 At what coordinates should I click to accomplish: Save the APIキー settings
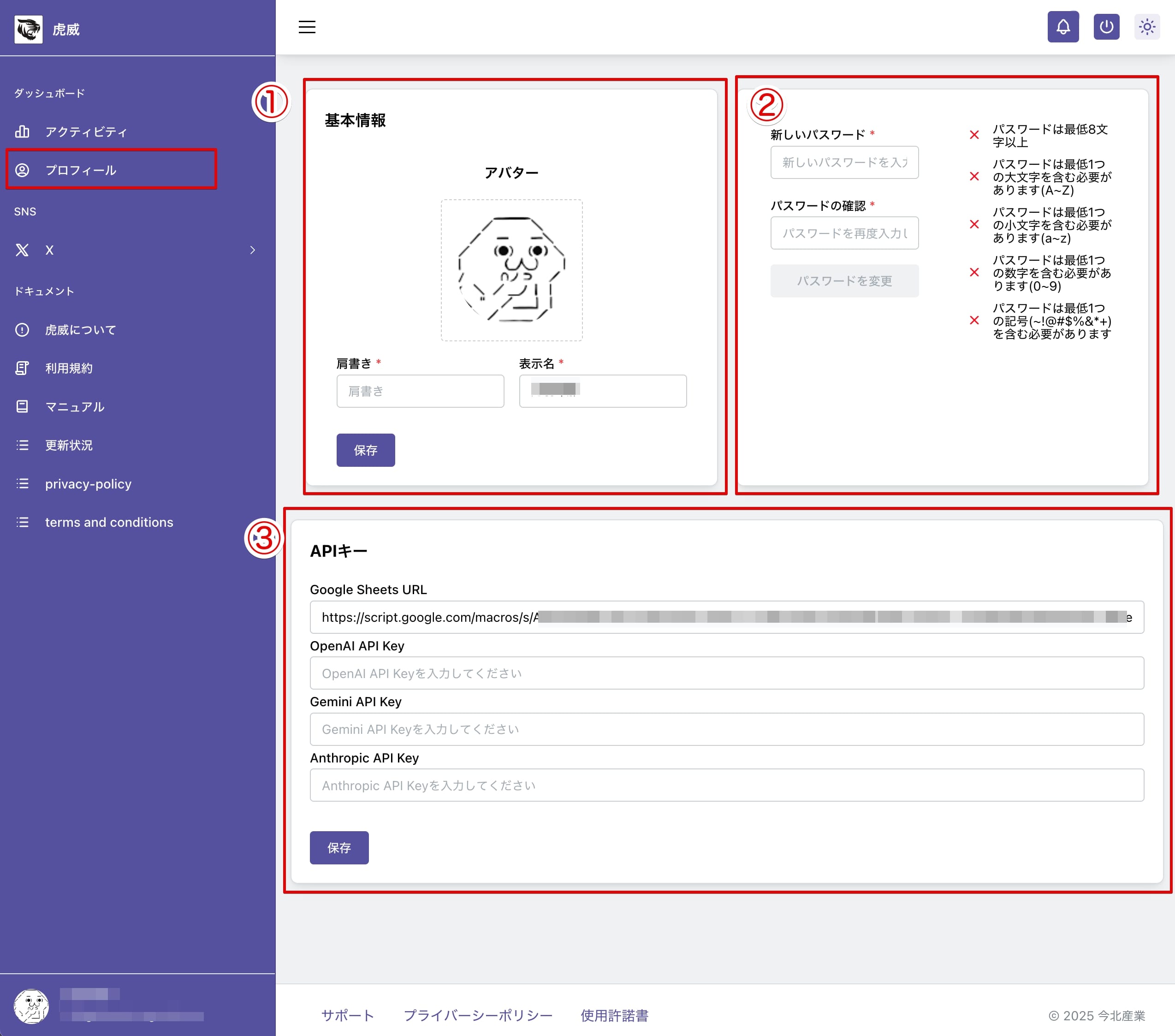tap(339, 847)
